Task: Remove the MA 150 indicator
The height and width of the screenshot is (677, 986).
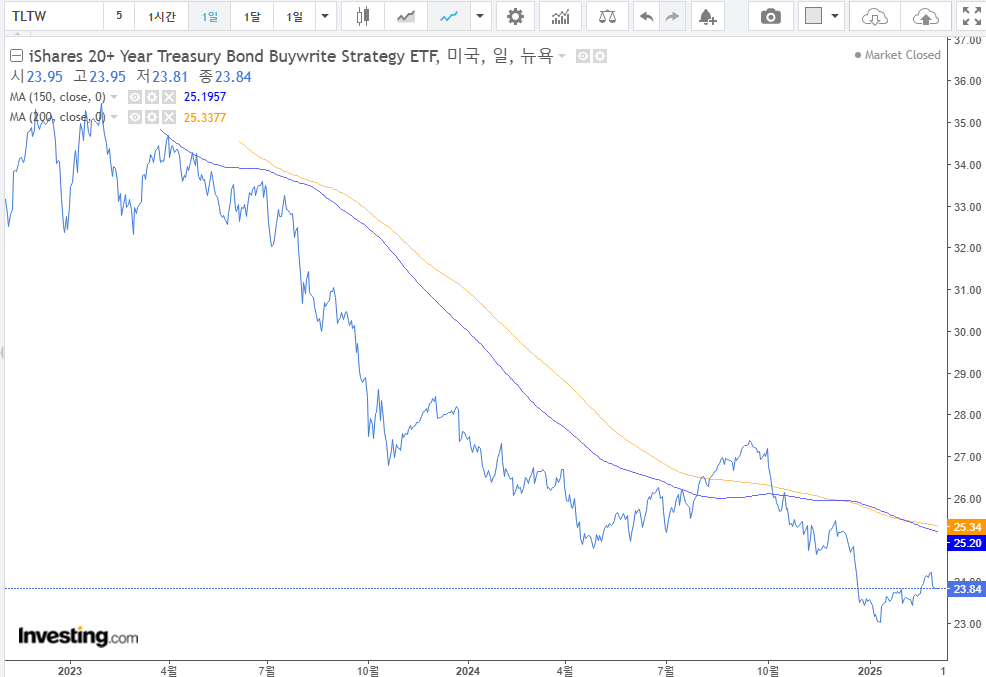Action: point(169,97)
